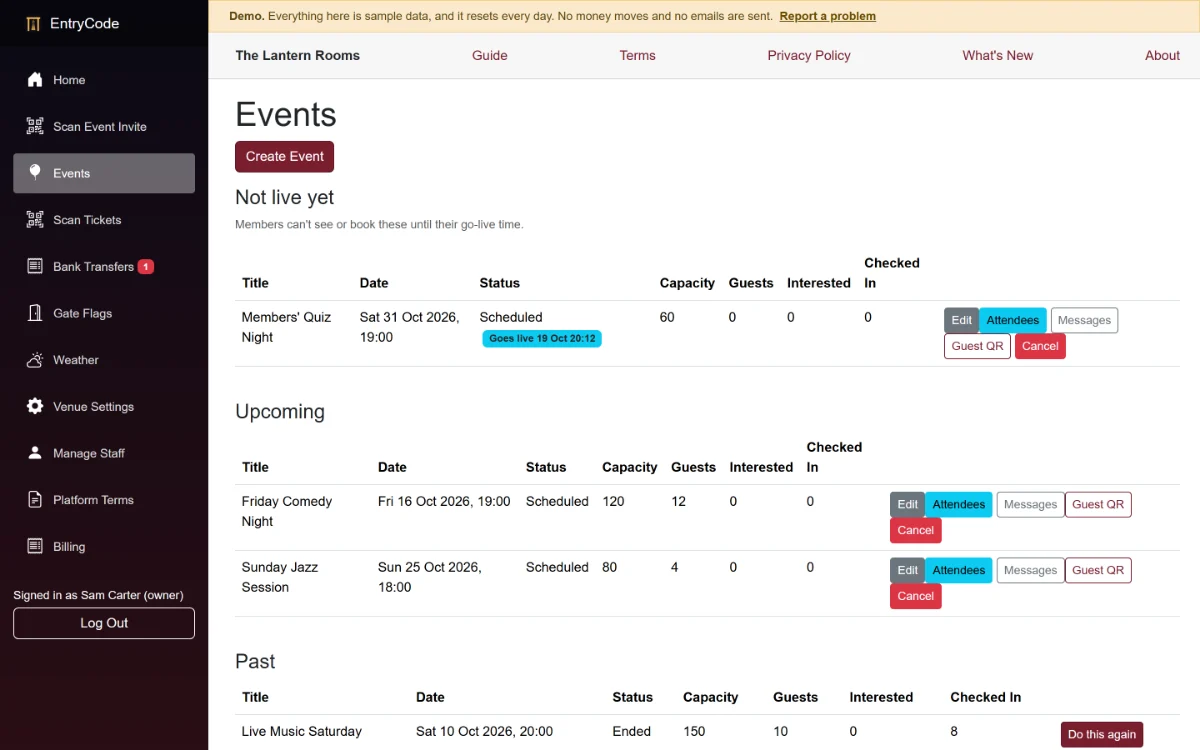
Task: Click the Scan Tickets QR icon
Action: tap(35, 220)
